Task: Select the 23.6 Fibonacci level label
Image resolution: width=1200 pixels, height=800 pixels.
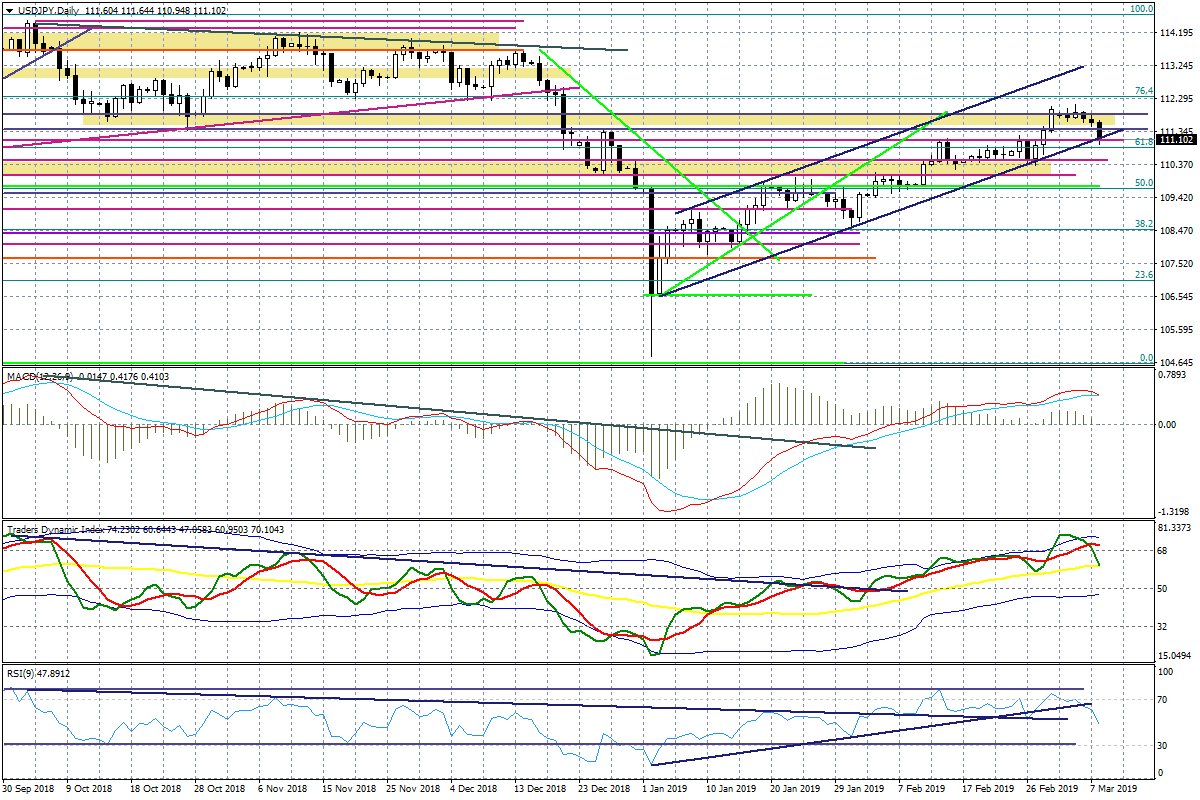Action: [x=1144, y=275]
